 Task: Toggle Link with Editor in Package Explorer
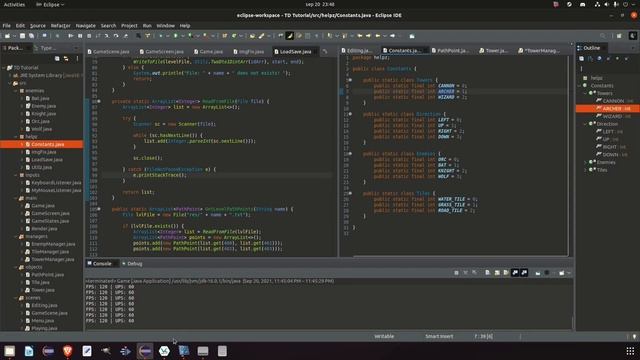pos(66,59)
